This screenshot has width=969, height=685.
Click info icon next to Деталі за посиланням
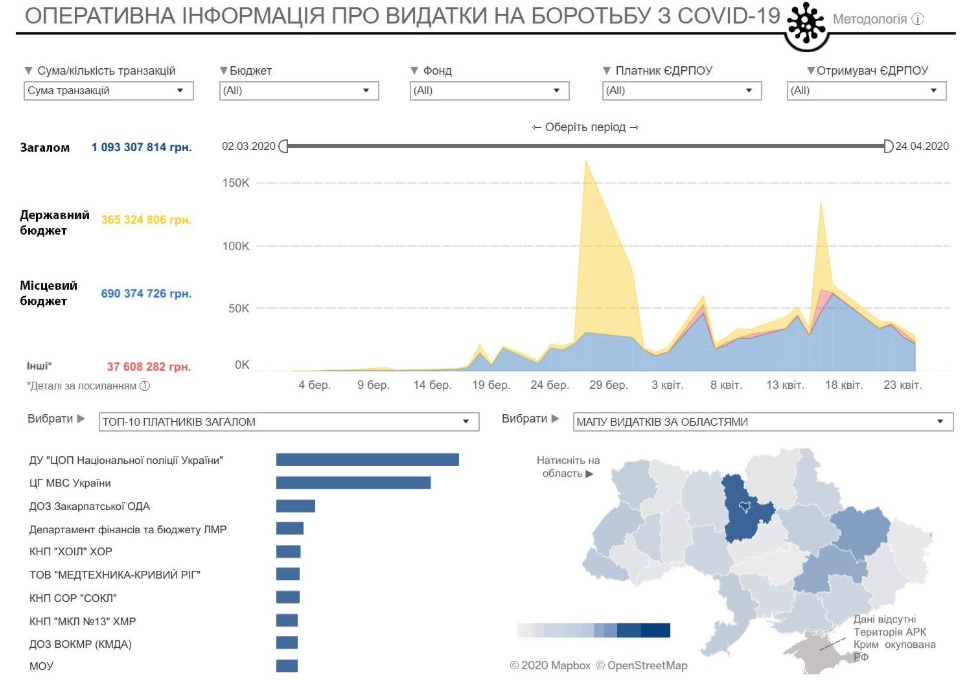point(145,385)
